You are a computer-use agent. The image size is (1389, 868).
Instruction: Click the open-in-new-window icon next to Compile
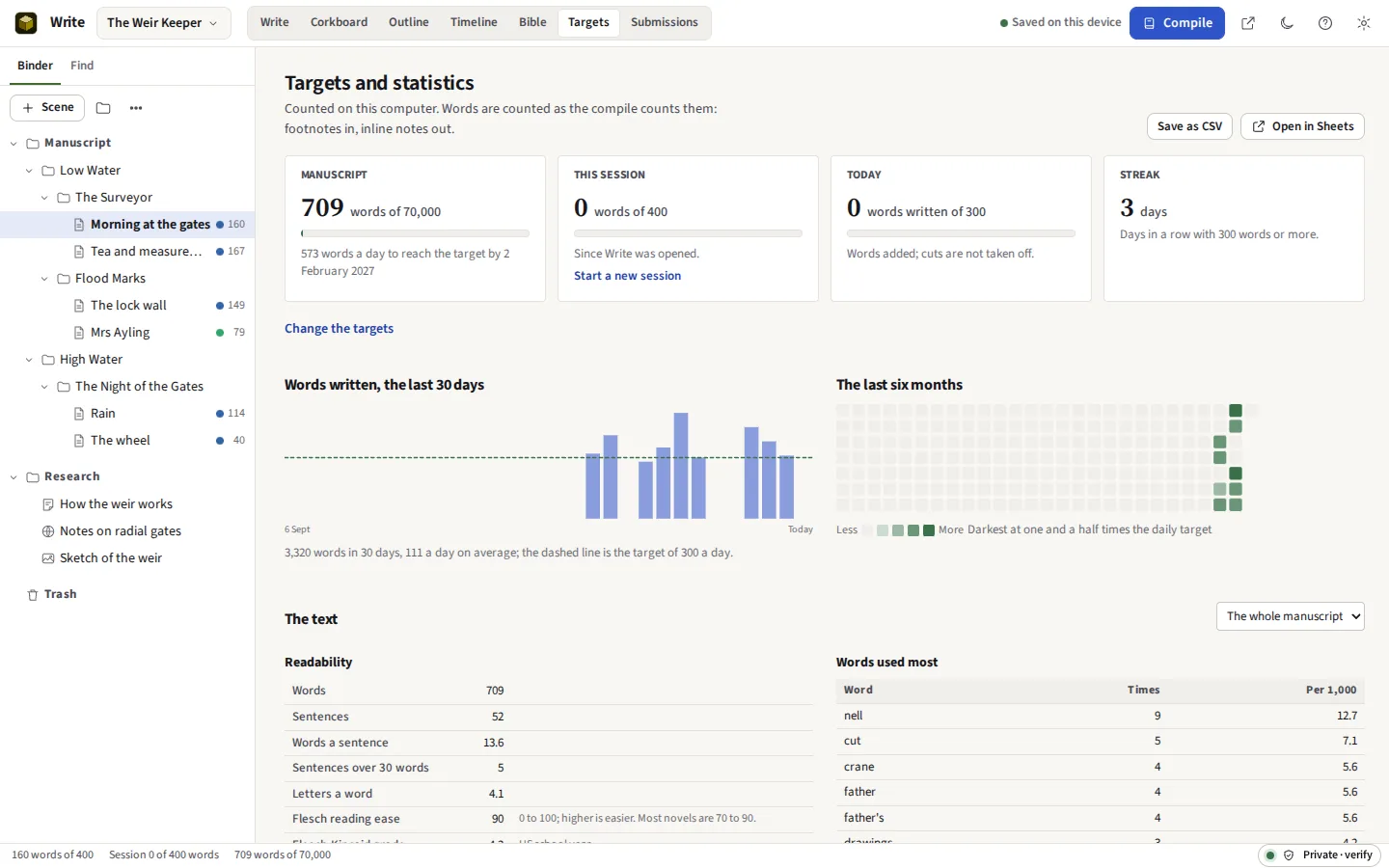1248,23
